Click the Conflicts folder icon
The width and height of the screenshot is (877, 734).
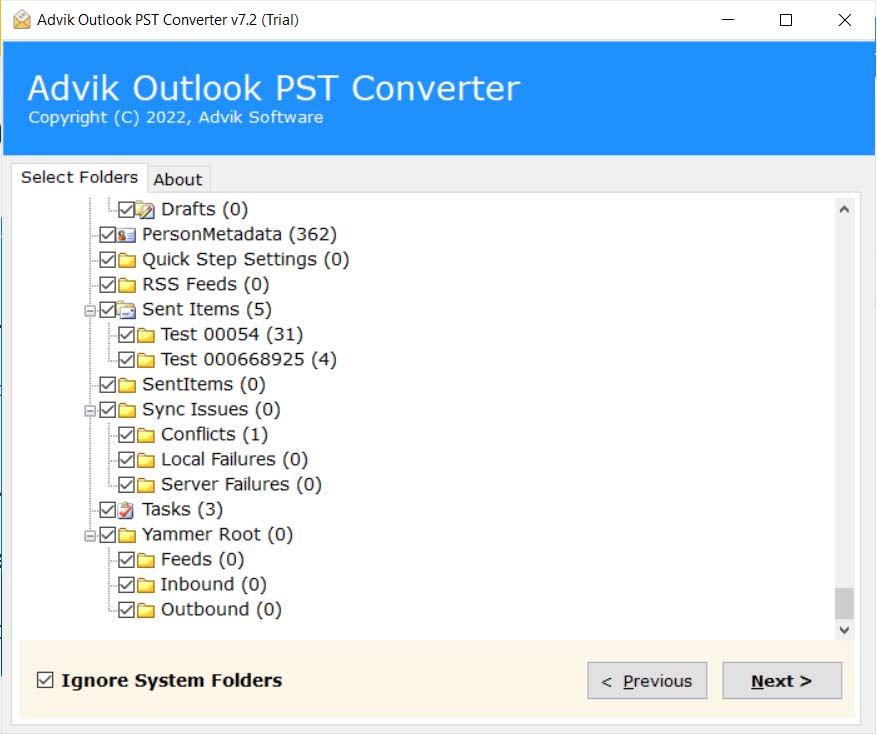coord(146,435)
